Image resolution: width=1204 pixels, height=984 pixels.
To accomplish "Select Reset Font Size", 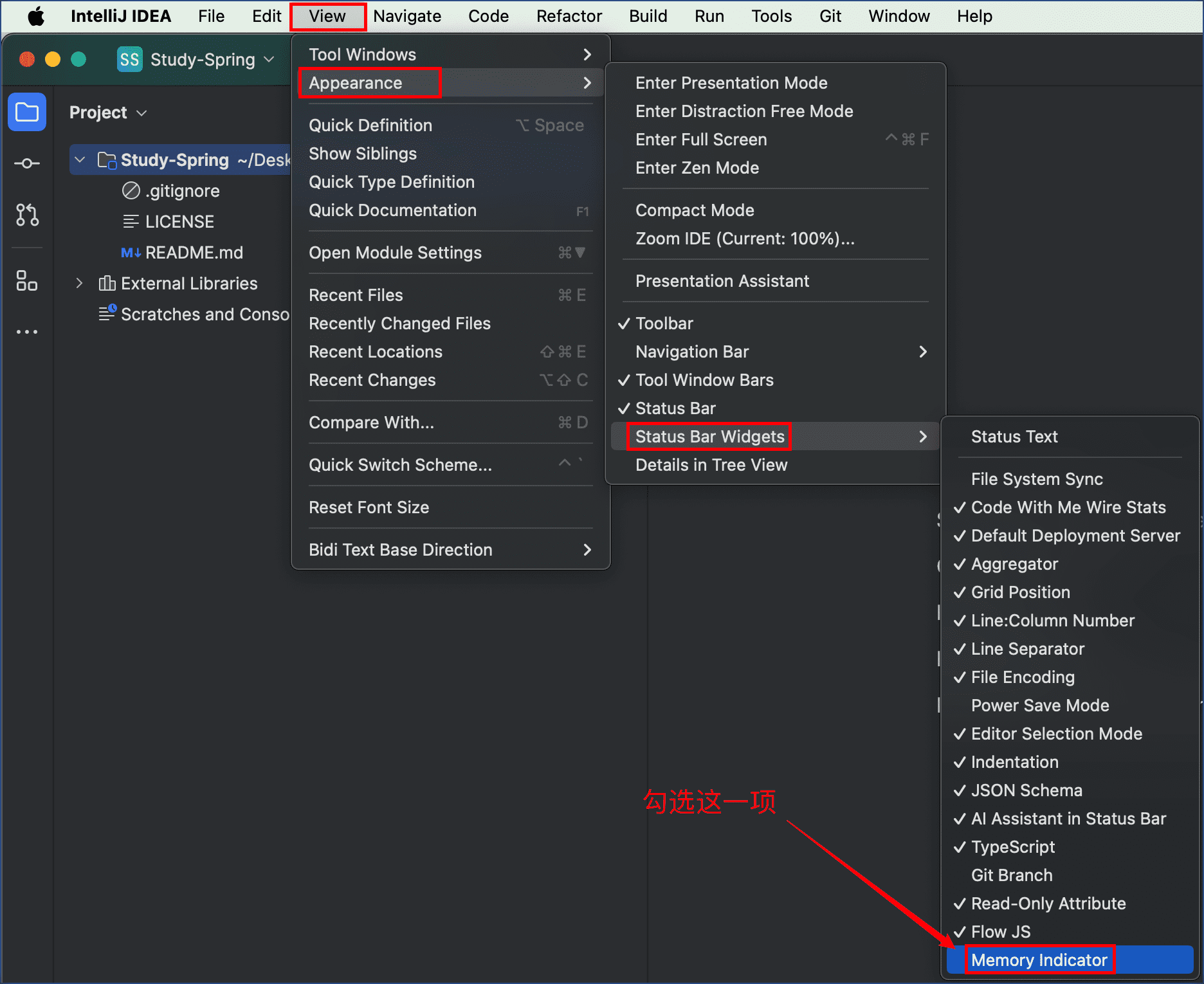I will pos(450,507).
